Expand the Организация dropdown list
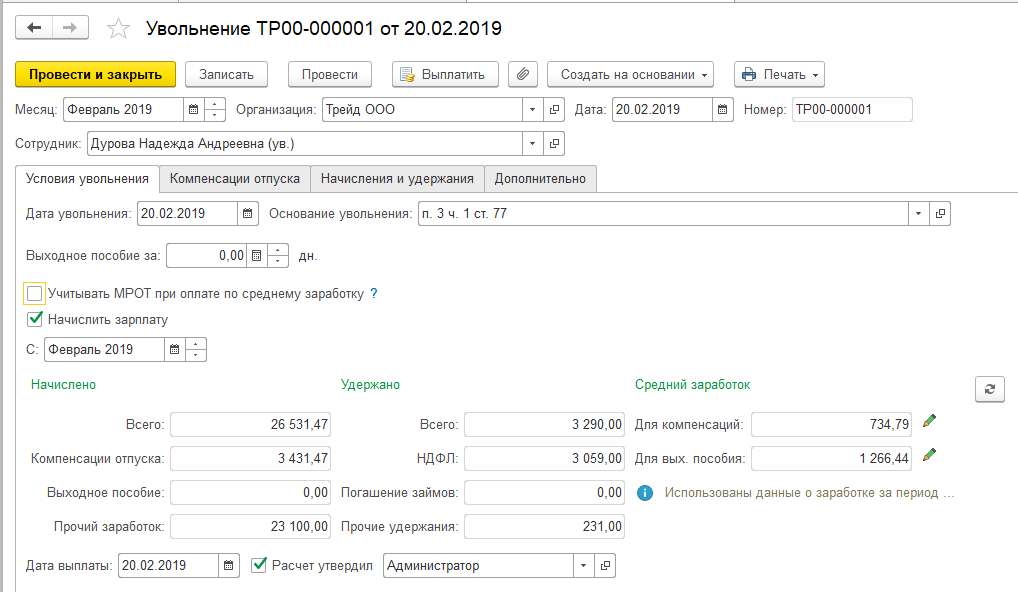 (532, 110)
